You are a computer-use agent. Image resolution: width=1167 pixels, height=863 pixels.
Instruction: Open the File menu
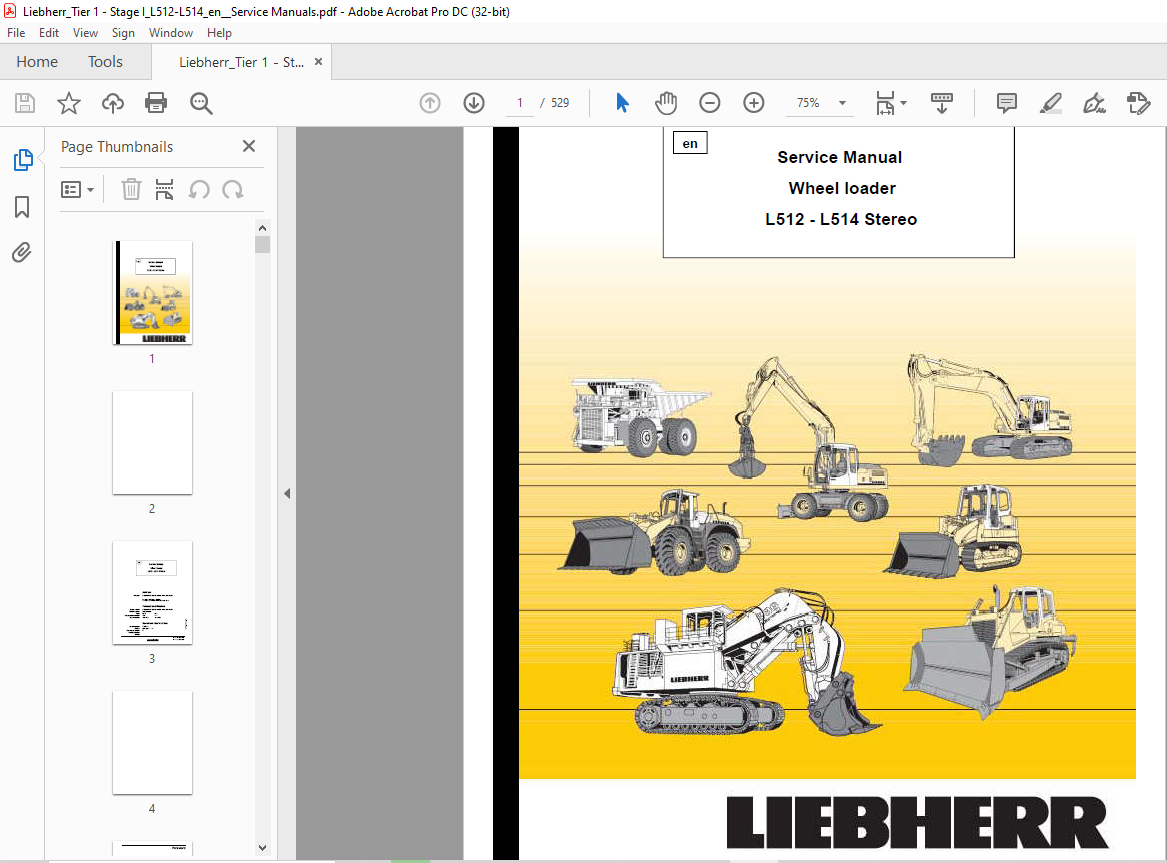tap(16, 33)
